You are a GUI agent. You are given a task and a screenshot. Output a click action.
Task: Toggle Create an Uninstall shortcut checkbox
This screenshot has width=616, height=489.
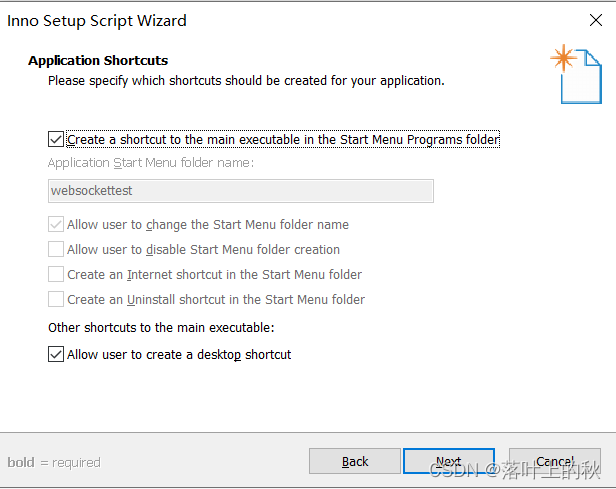click(56, 299)
